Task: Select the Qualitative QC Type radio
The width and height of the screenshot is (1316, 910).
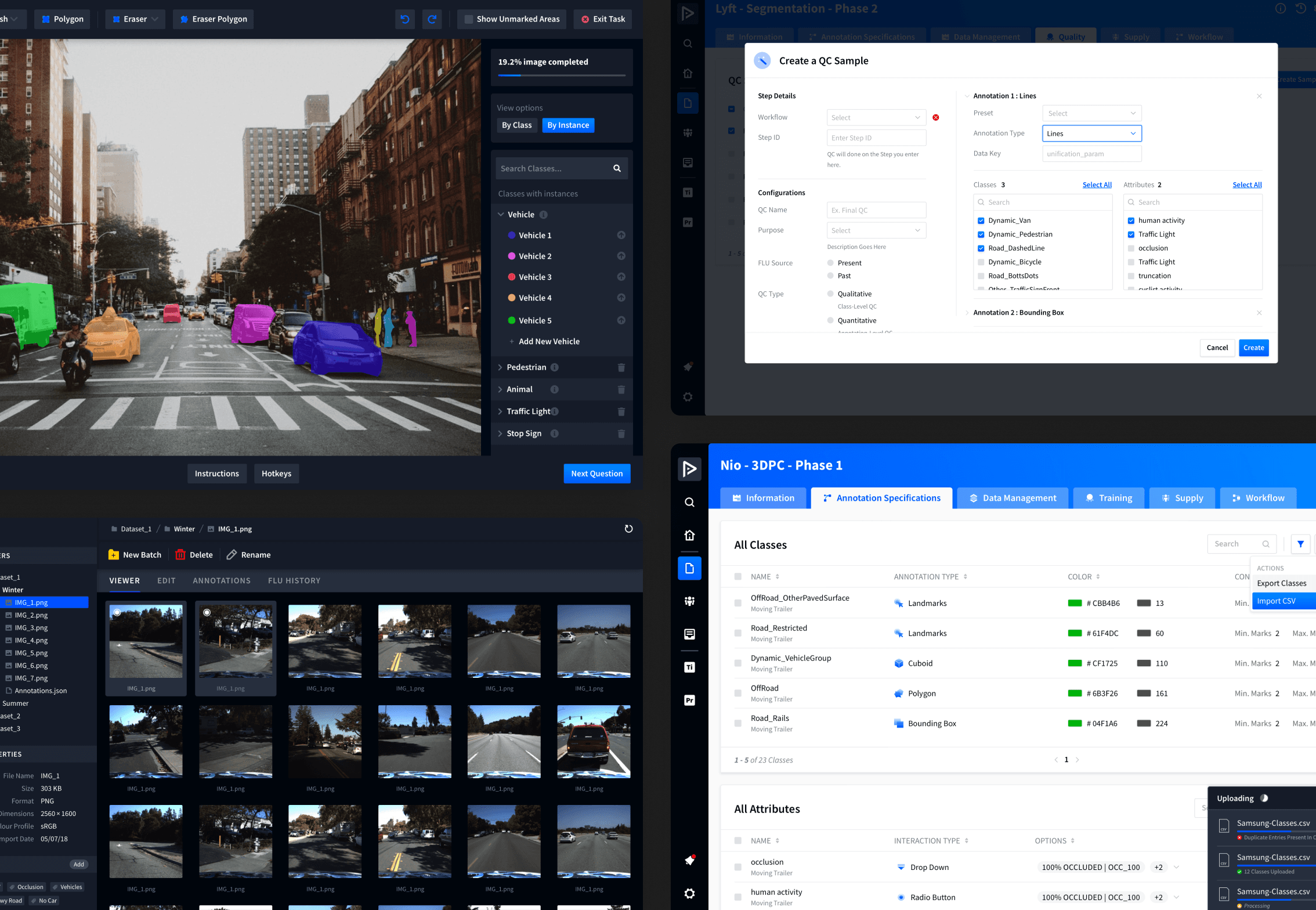Action: 830,294
